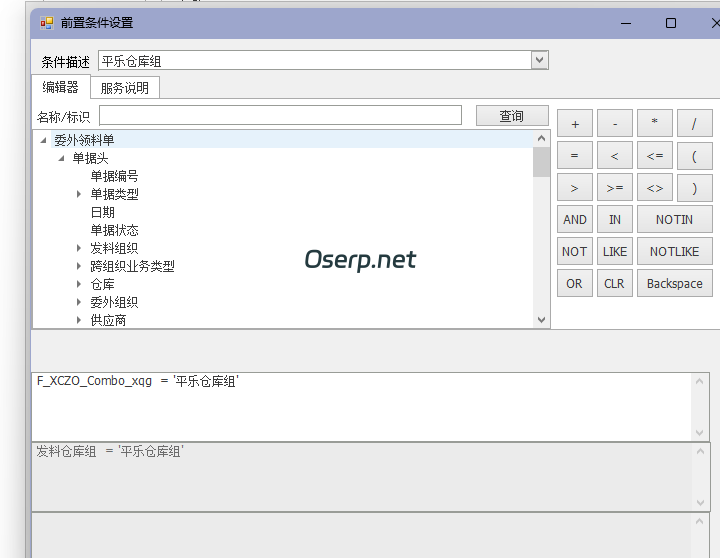Click expression box scroll-down arrow
This screenshot has height=558, width=720.
tap(699, 433)
